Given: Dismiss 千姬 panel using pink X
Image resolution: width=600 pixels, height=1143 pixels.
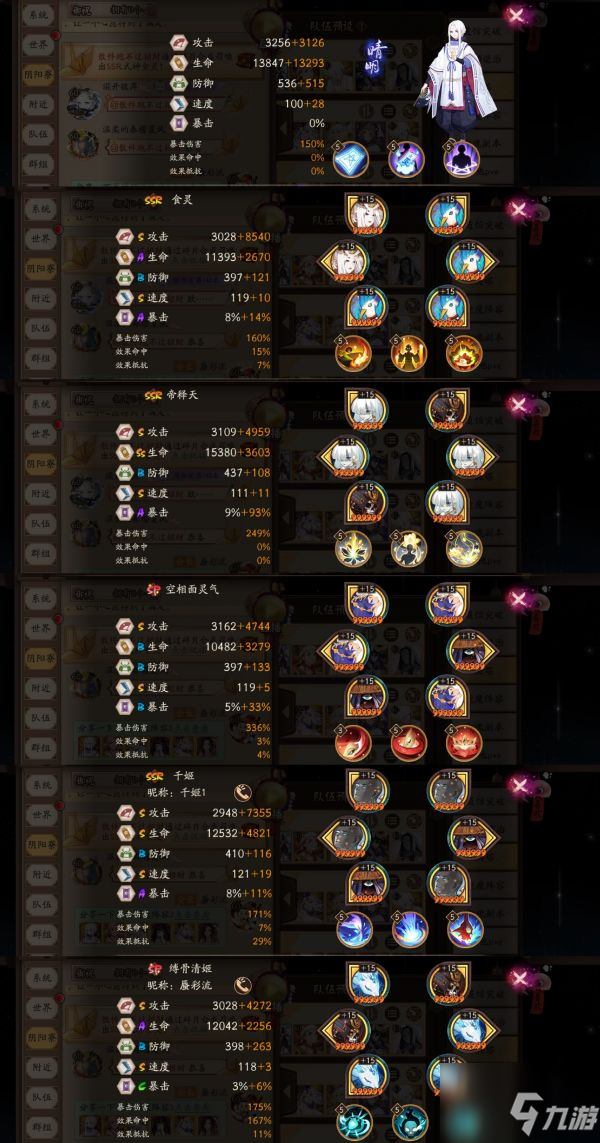Looking at the screenshot, I should (518, 785).
